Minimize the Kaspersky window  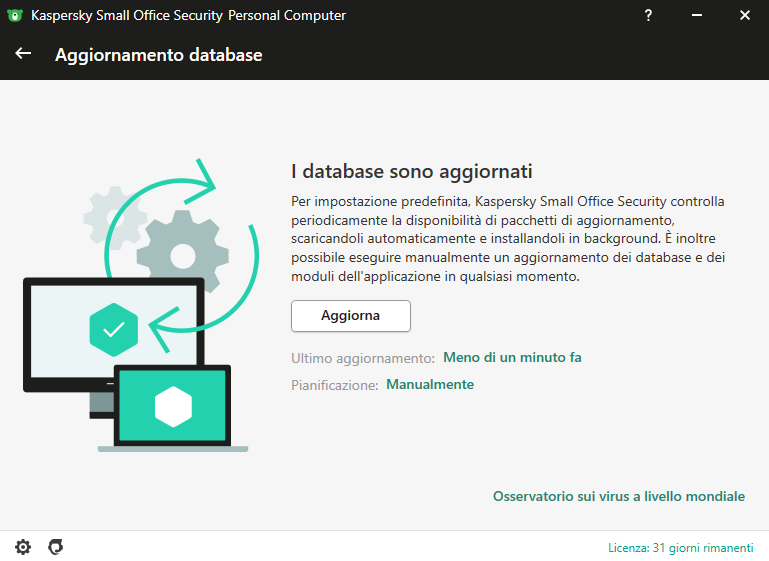[696, 15]
